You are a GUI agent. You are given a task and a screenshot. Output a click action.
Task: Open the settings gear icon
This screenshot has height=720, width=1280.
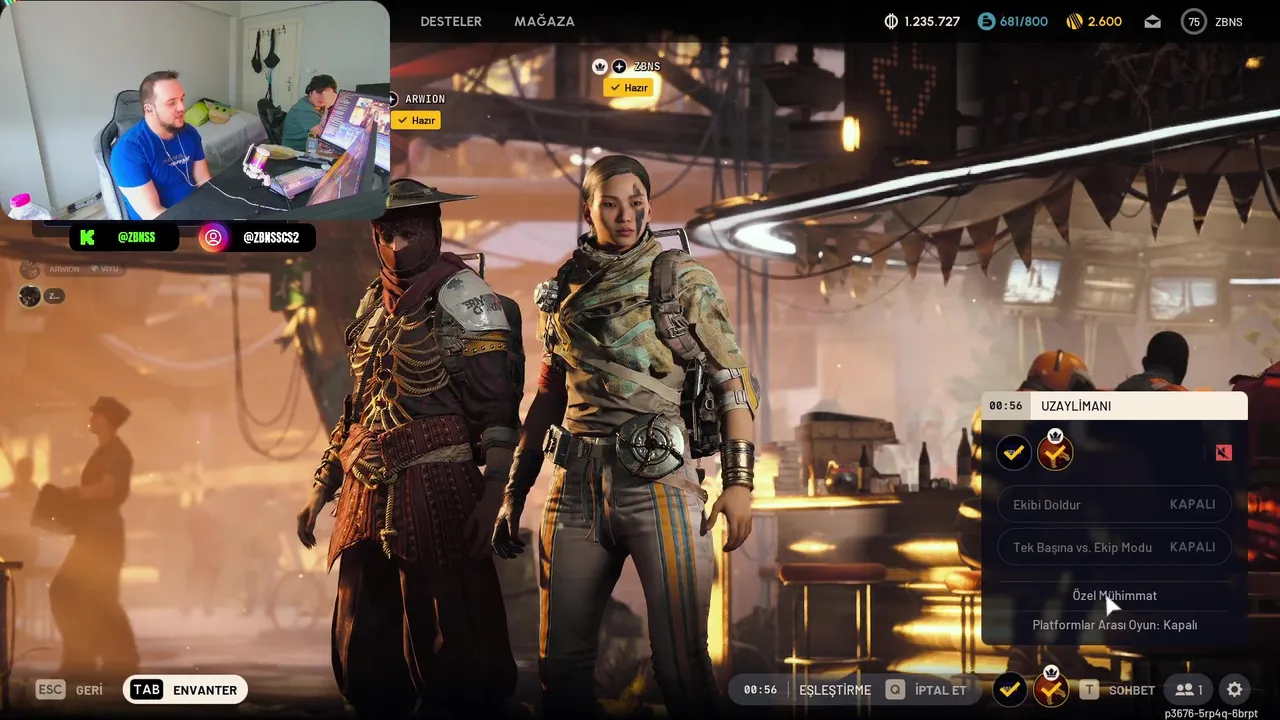pos(1235,689)
